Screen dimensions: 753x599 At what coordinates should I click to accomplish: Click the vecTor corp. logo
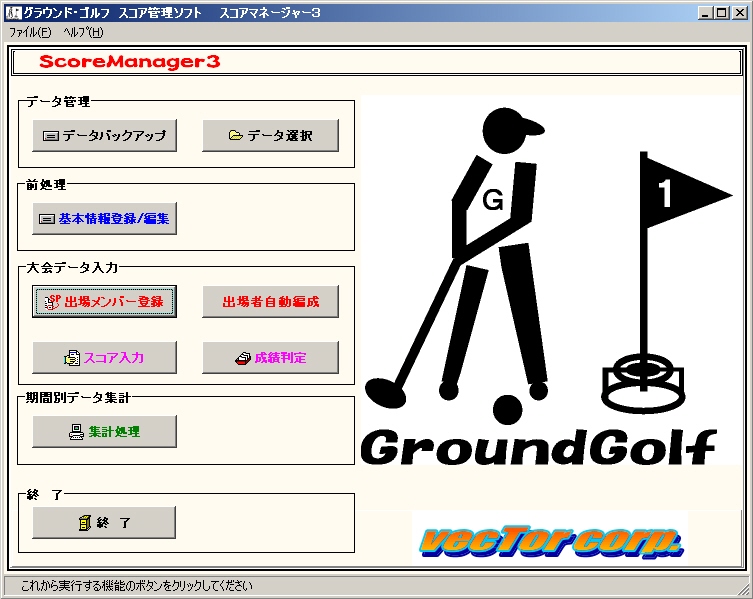[550, 538]
